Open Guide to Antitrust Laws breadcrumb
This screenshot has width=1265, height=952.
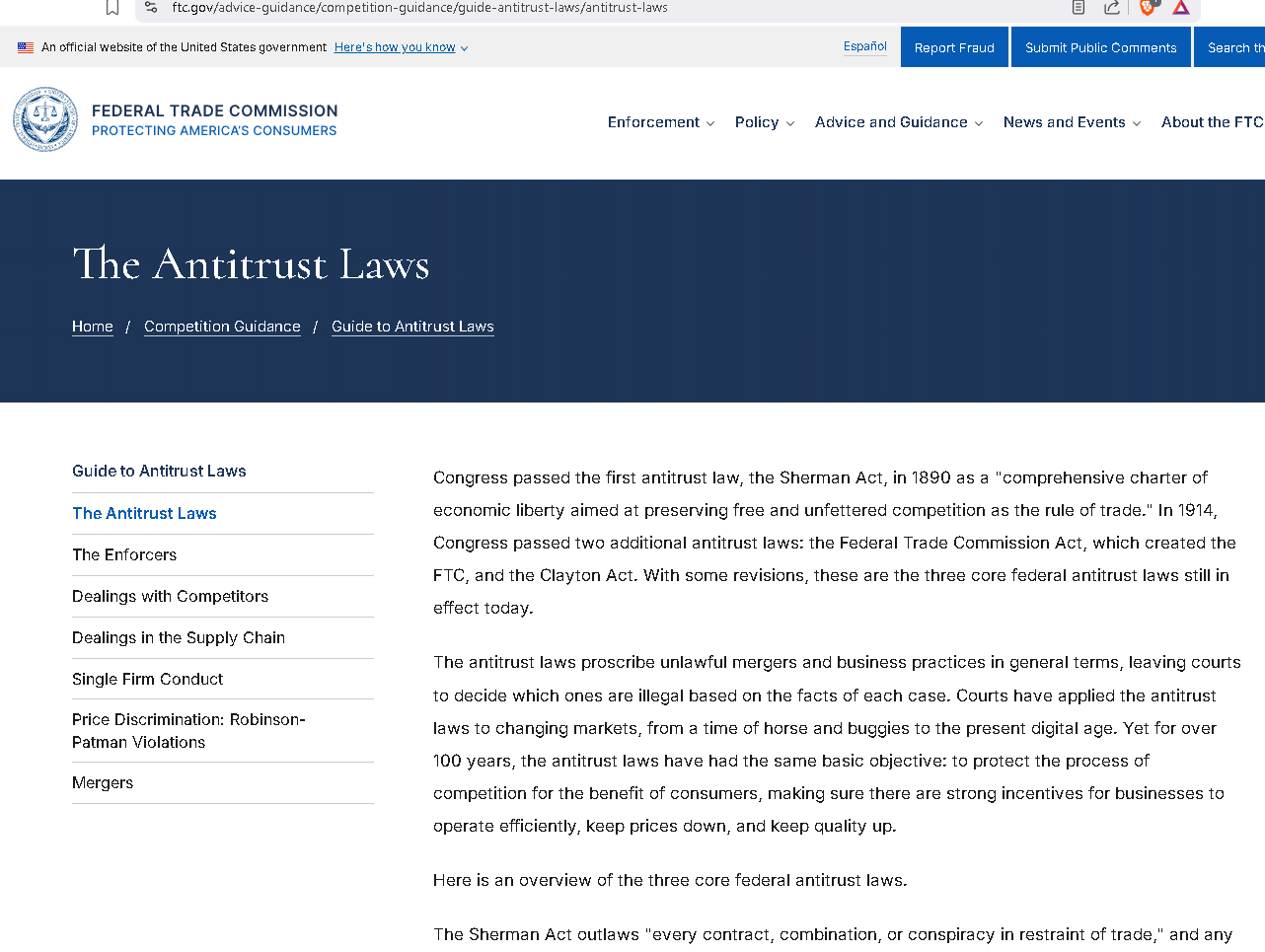coord(412,327)
